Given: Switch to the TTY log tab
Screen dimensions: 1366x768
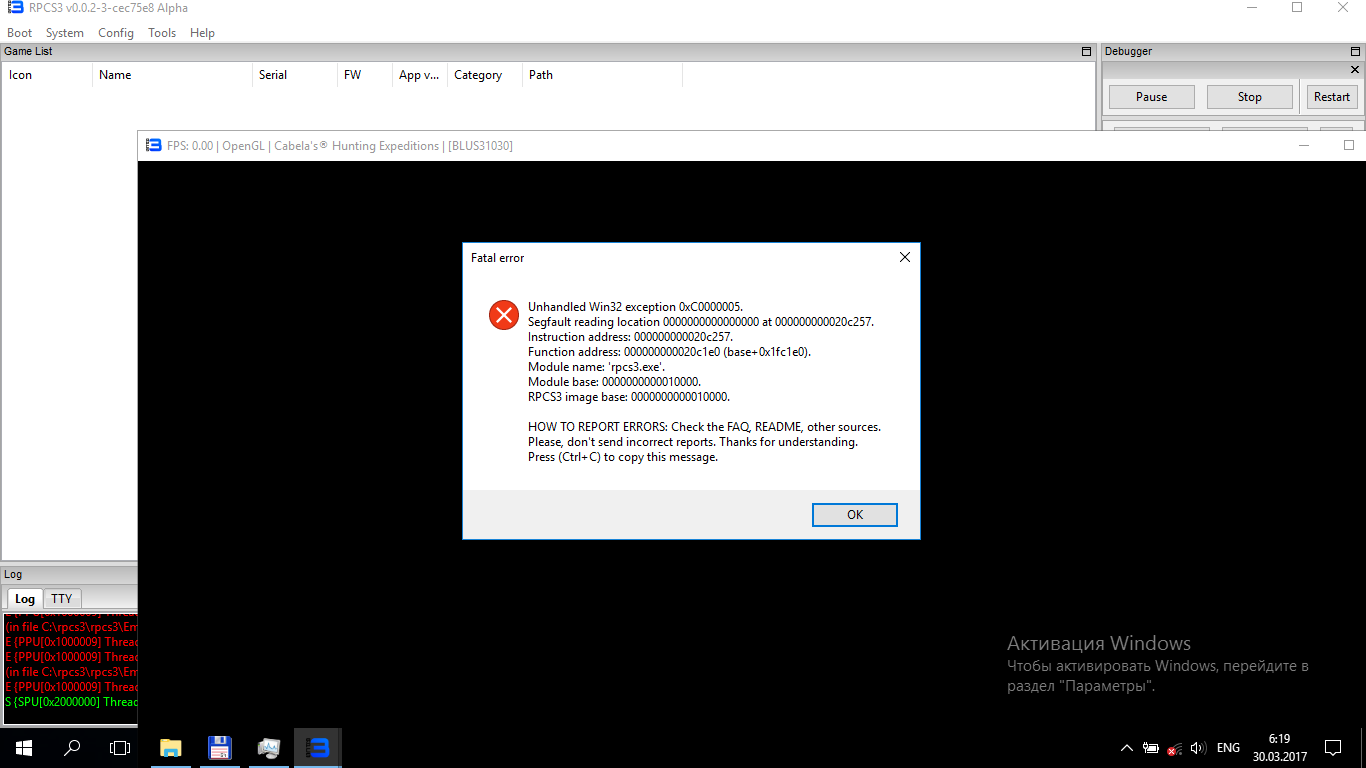Looking at the screenshot, I should tap(62, 598).
